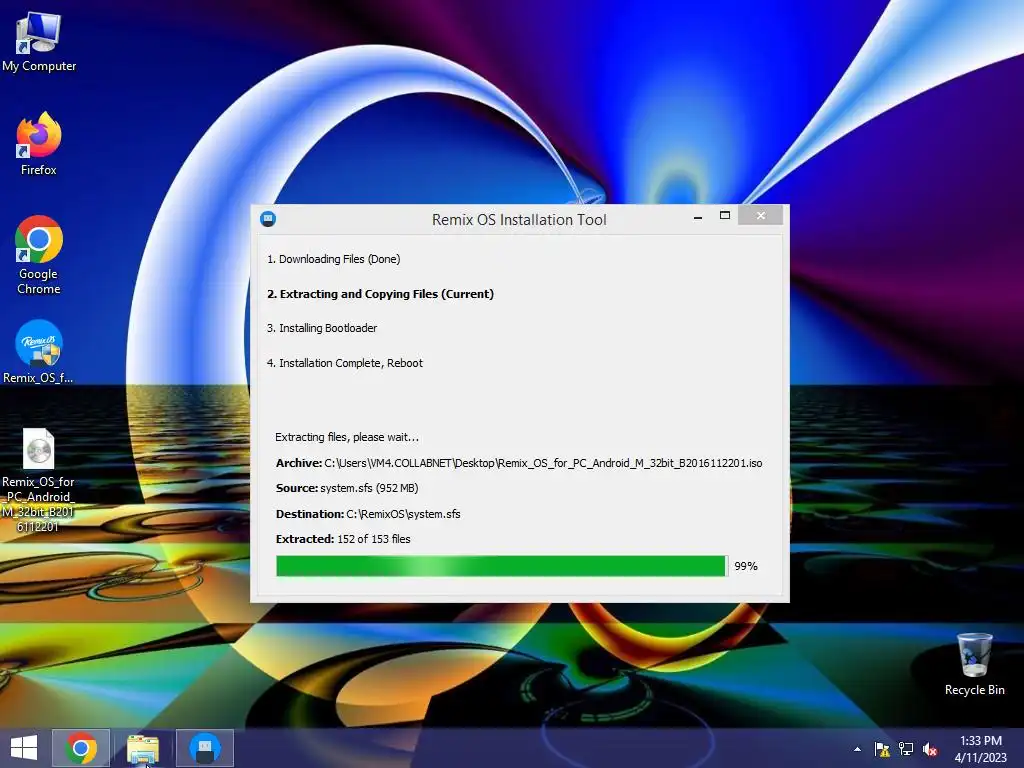Open the Windows Start button

coord(24,748)
